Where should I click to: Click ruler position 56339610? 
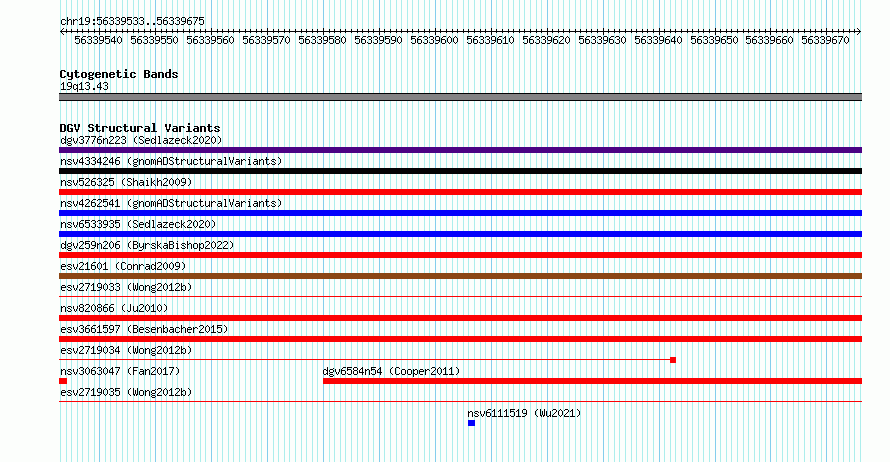point(490,40)
